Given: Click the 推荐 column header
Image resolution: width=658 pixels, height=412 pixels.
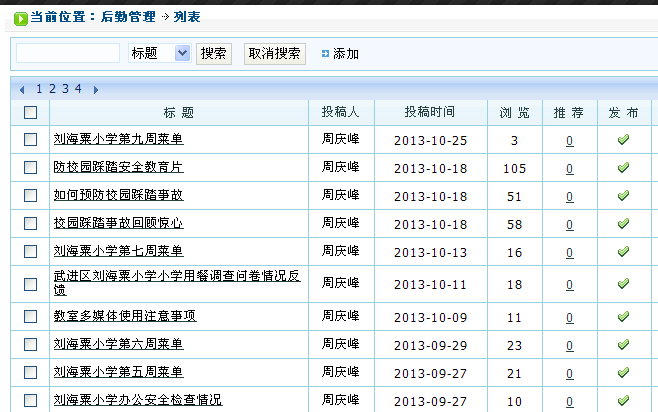Looking at the screenshot, I should (x=569, y=112).
